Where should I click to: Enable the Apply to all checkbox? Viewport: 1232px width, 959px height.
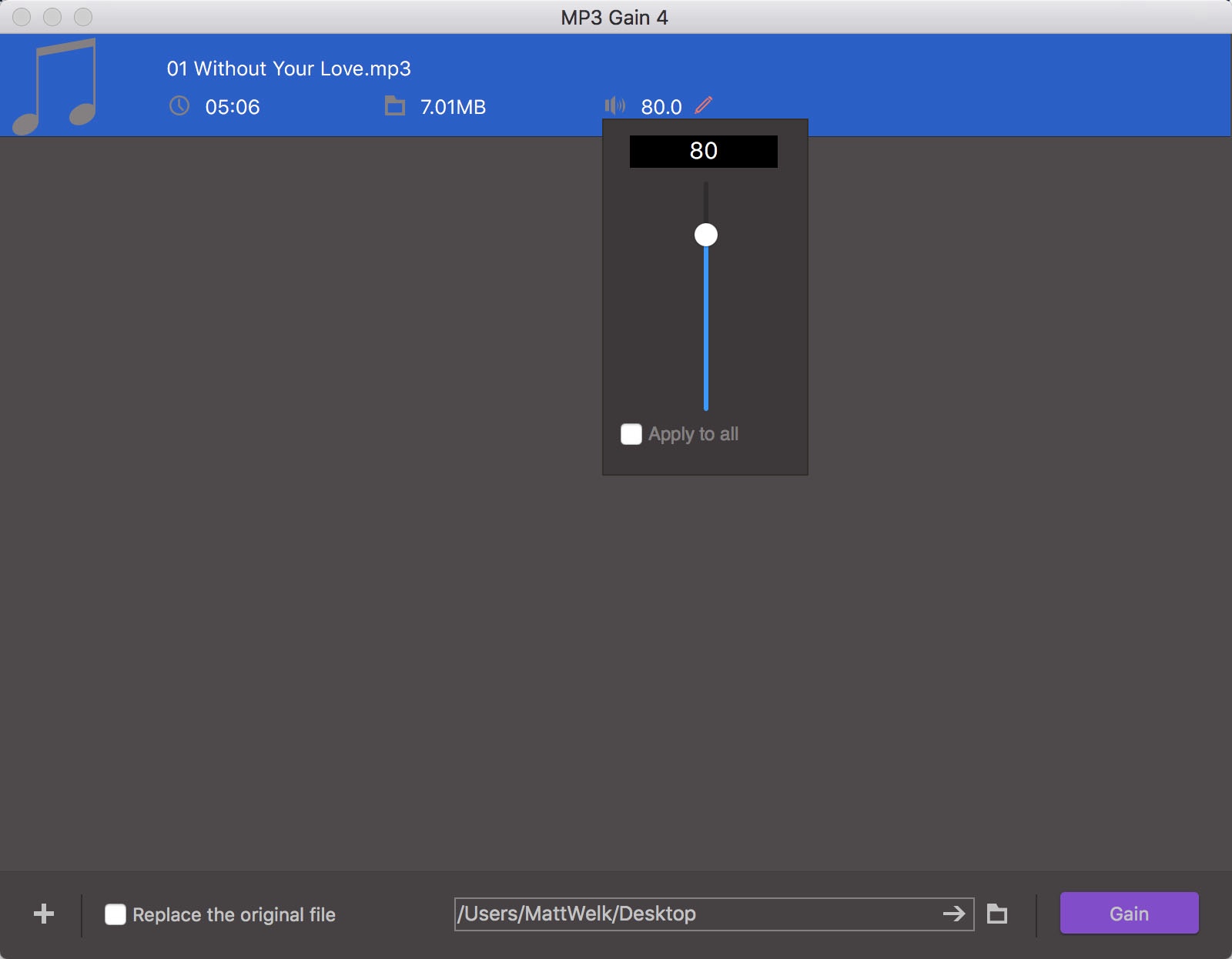click(631, 434)
